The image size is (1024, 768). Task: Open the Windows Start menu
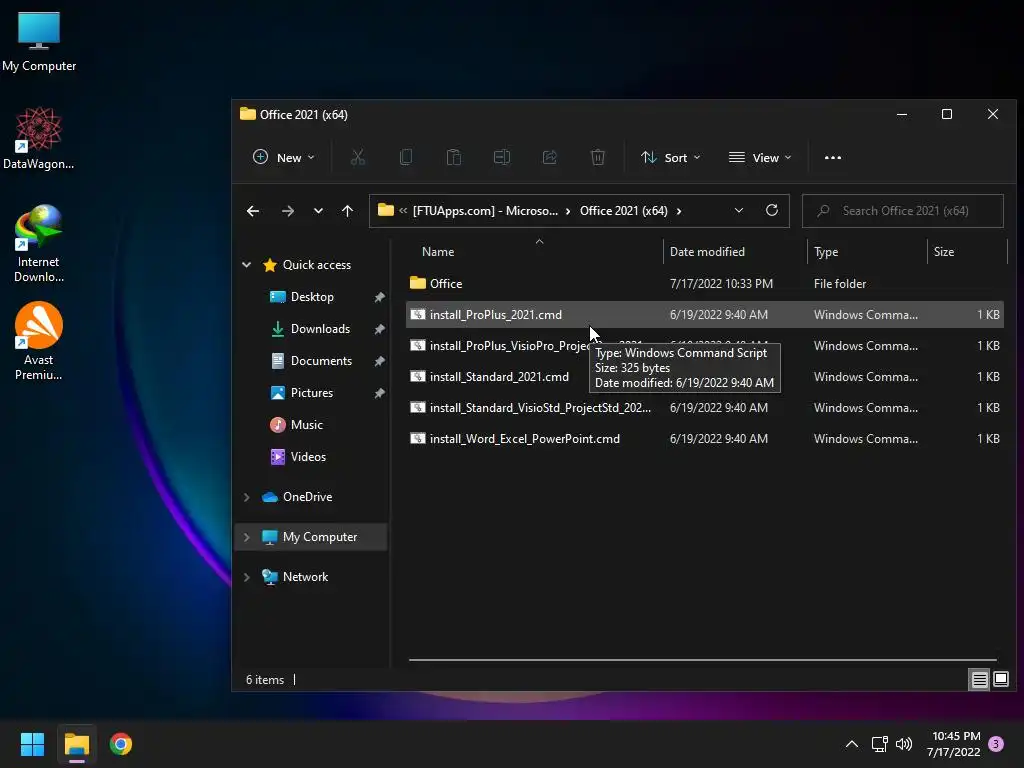32,744
